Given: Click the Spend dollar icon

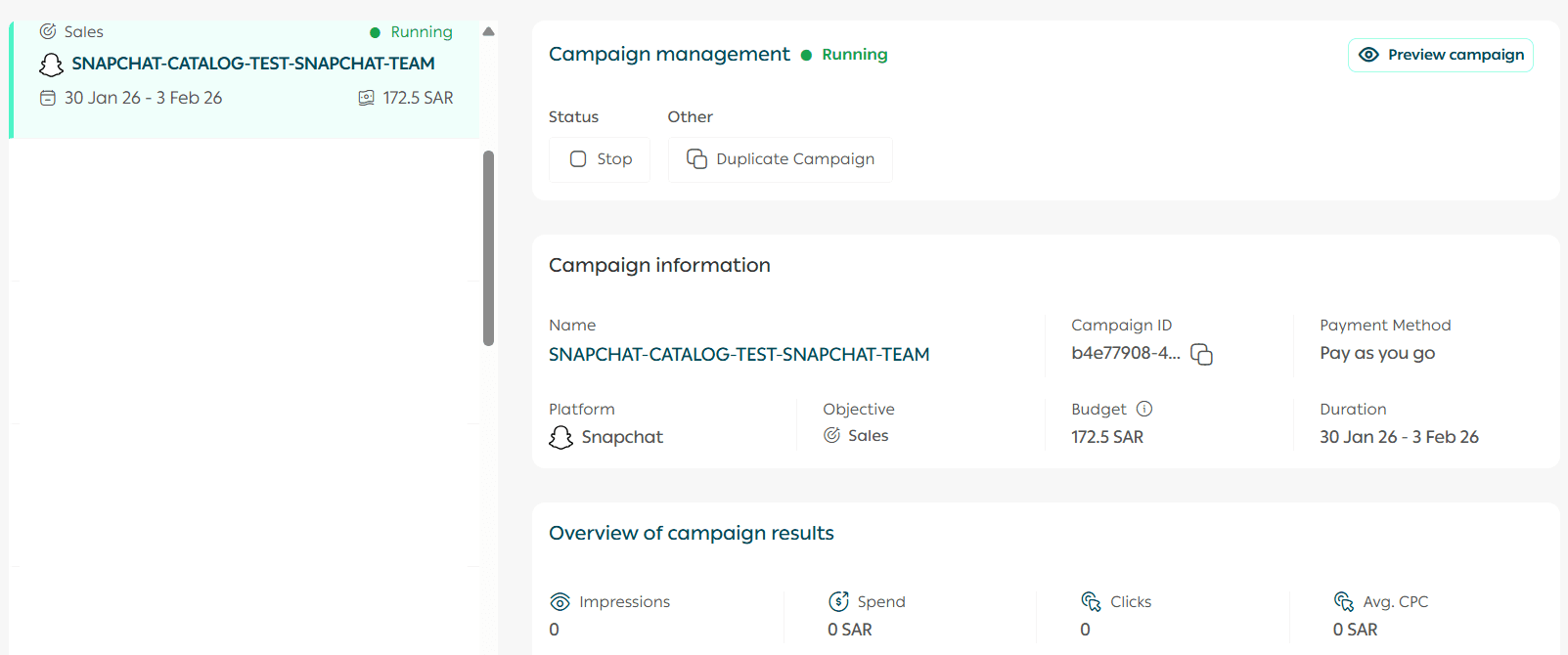Looking at the screenshot, I should click(838, 601).
